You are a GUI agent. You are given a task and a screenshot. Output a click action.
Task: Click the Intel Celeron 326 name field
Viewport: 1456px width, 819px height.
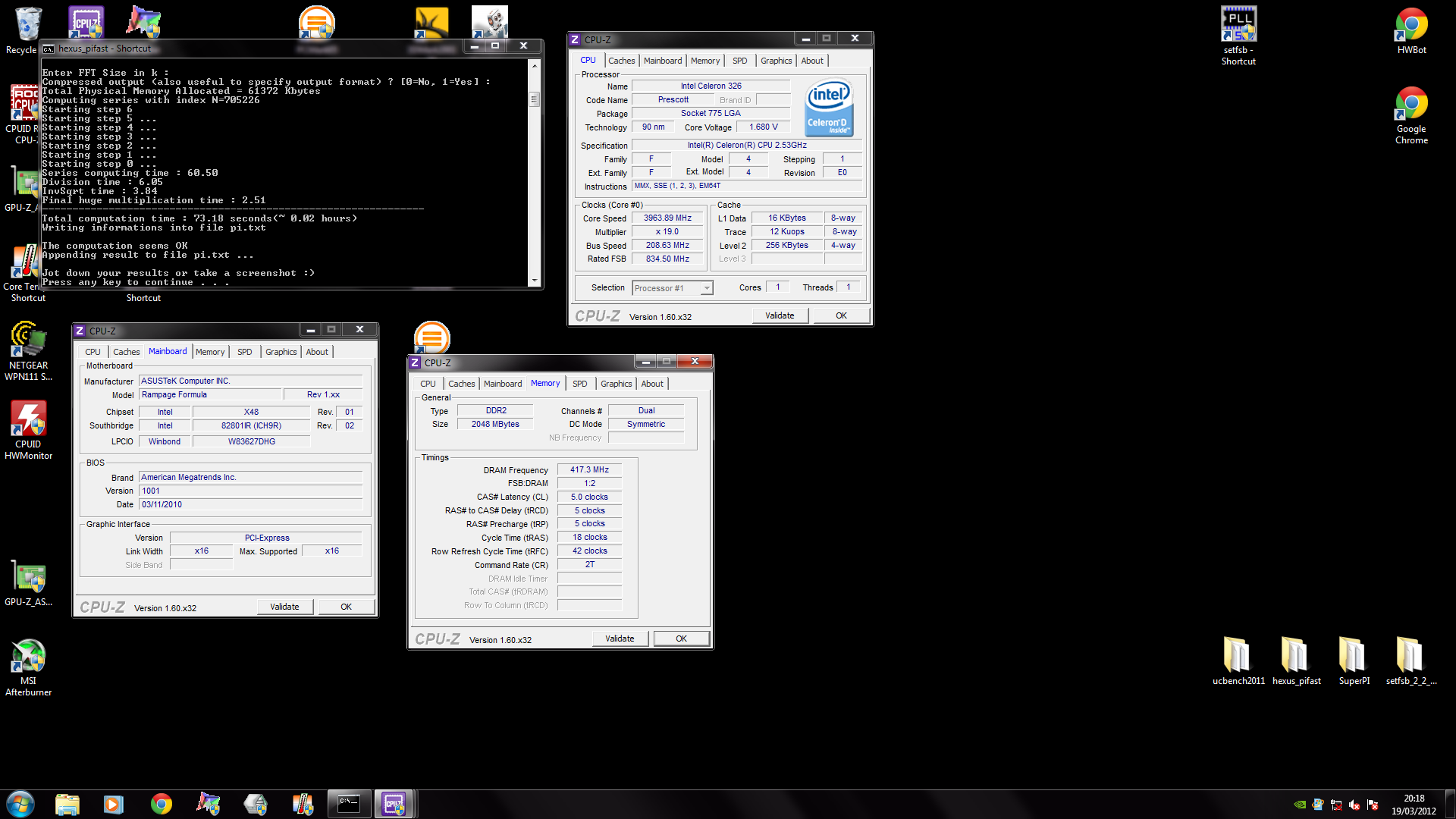pyautogui.click(x=711, y=86)
